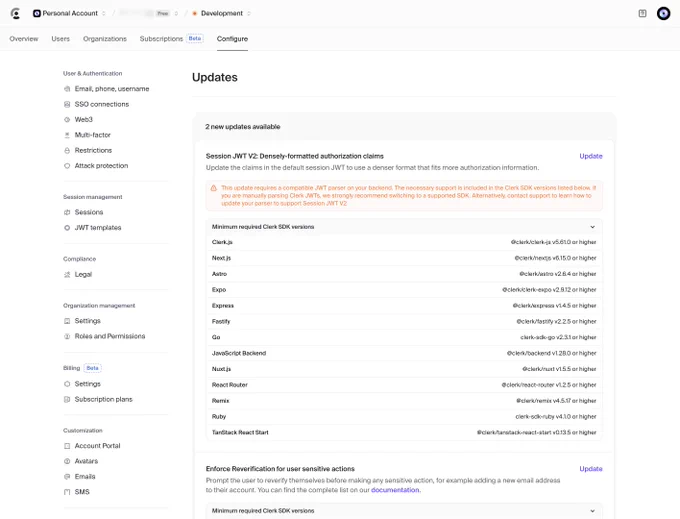Open Personal Account switcher dropdown
Image resolution: width=680 pixels, height=519 pixels.
coord(69,13)
